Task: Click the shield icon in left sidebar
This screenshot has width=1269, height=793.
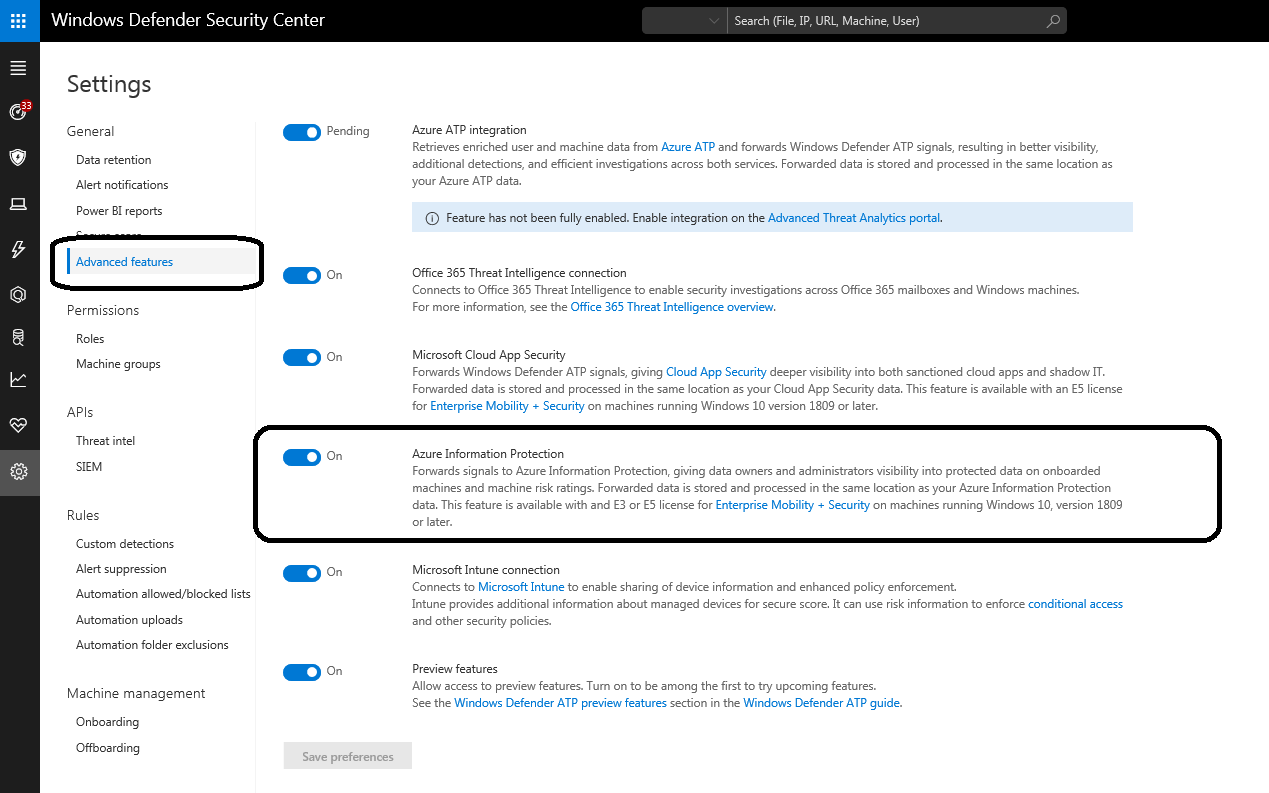Action: [18, 157]
